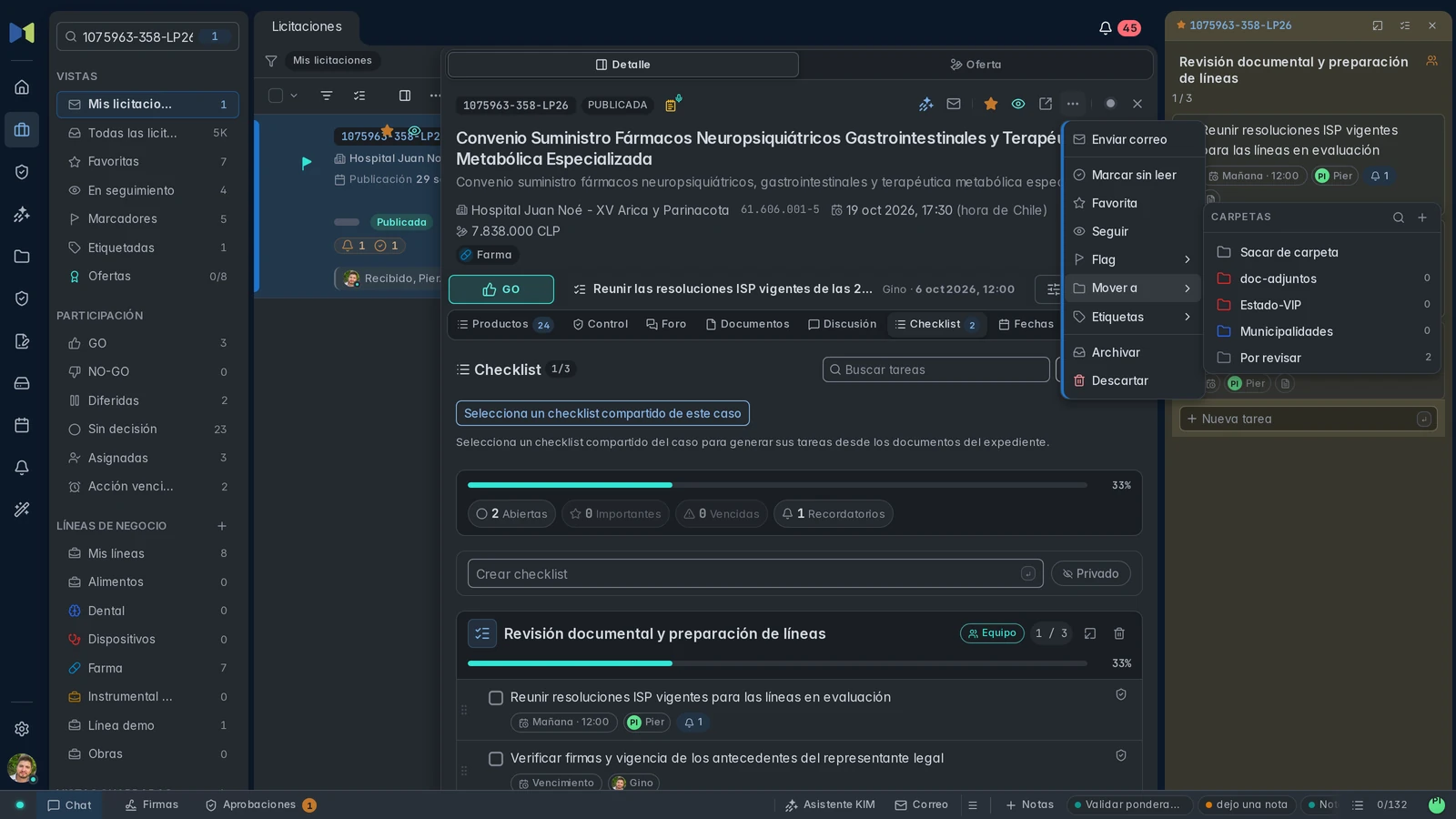Expand the Mover a submenu

coord(1133,288)
